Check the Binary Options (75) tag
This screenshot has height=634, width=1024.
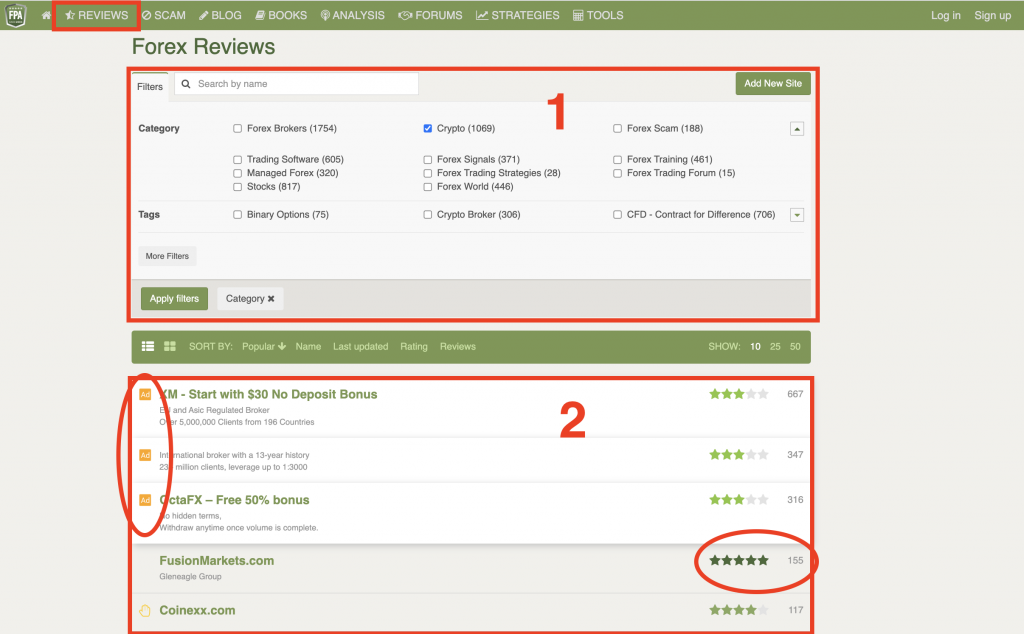click(238, 214)
